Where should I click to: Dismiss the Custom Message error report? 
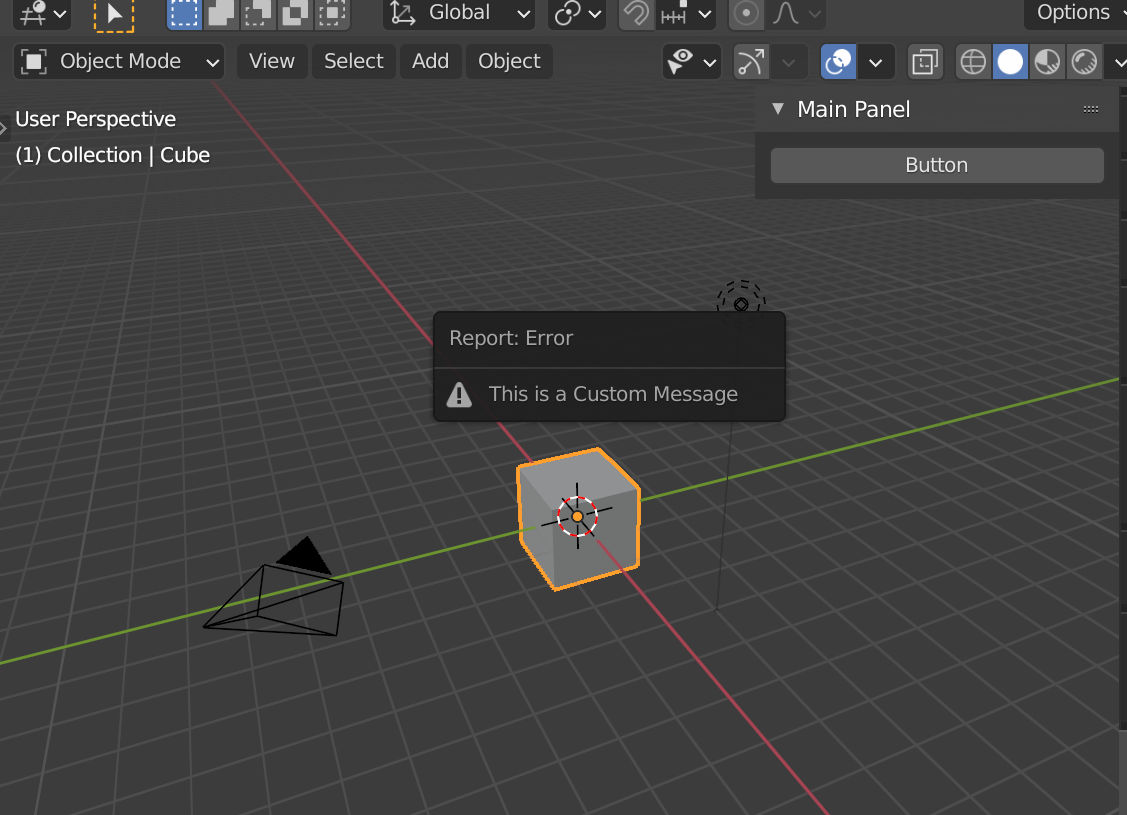coord(609,394)
